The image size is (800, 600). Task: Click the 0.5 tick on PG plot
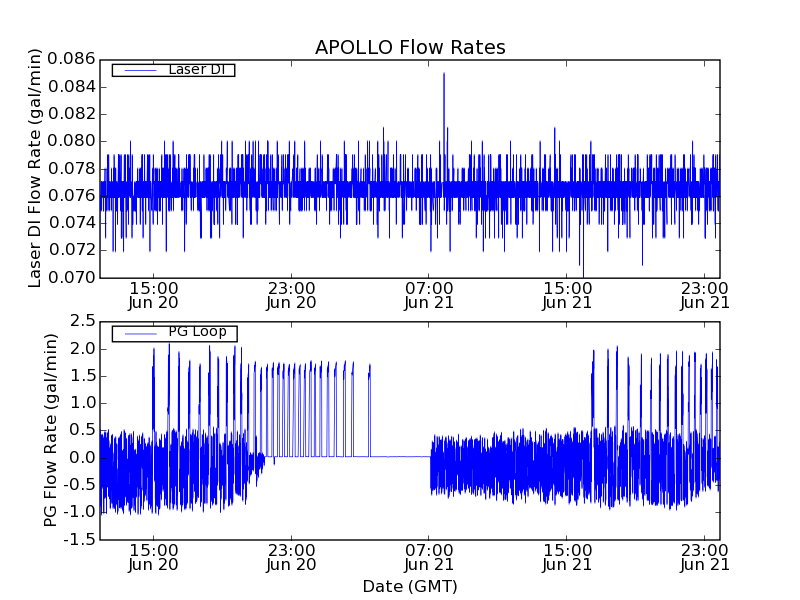tap(83, 431)
